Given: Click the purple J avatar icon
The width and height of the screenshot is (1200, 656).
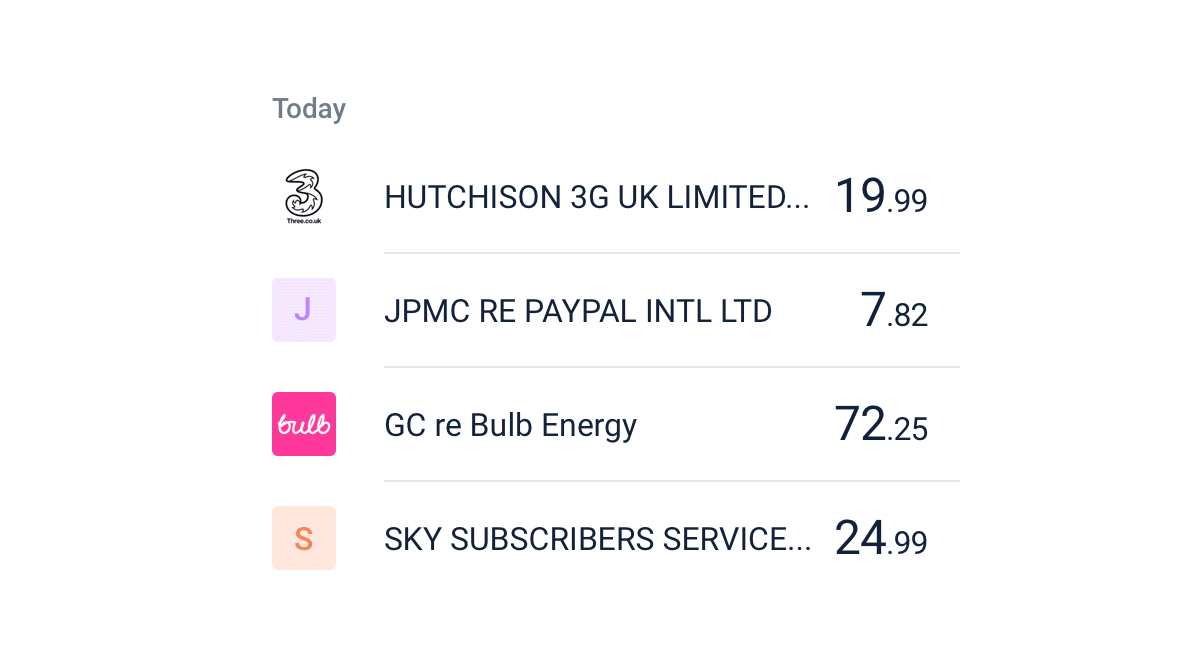Looking at the screenshot, I should (x=304, y=310).
